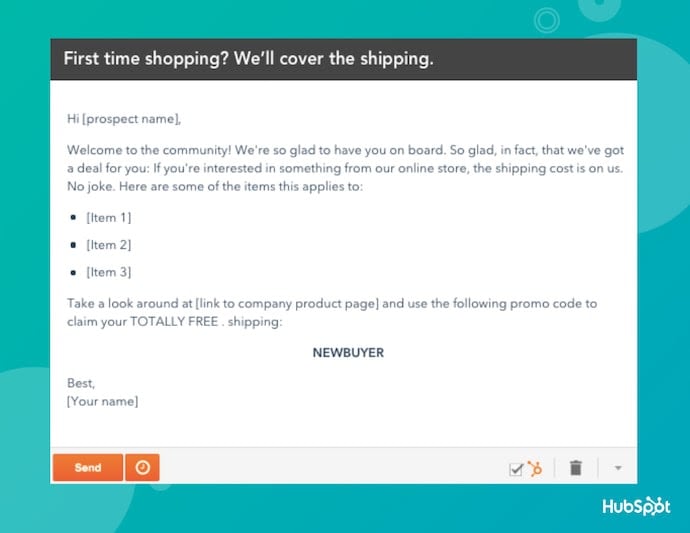This screenshot has height=533, width=690.
Task: Discard draft with the trash icon
Action: [x=575, y=467]
